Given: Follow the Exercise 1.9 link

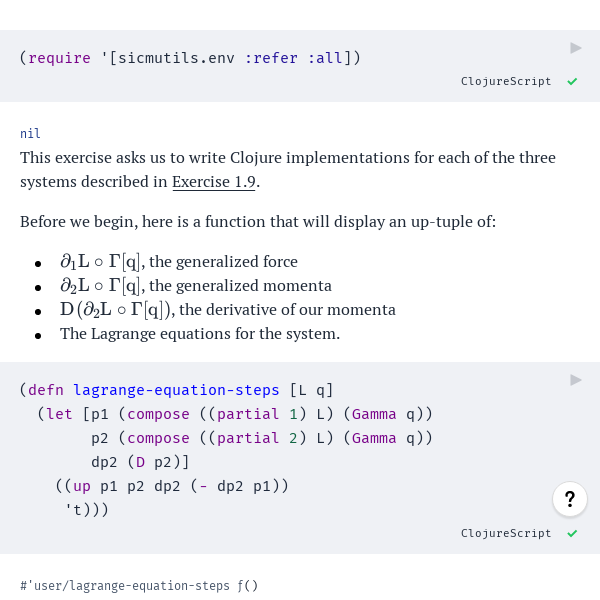Looking at the screenshot, I should 214,182.
